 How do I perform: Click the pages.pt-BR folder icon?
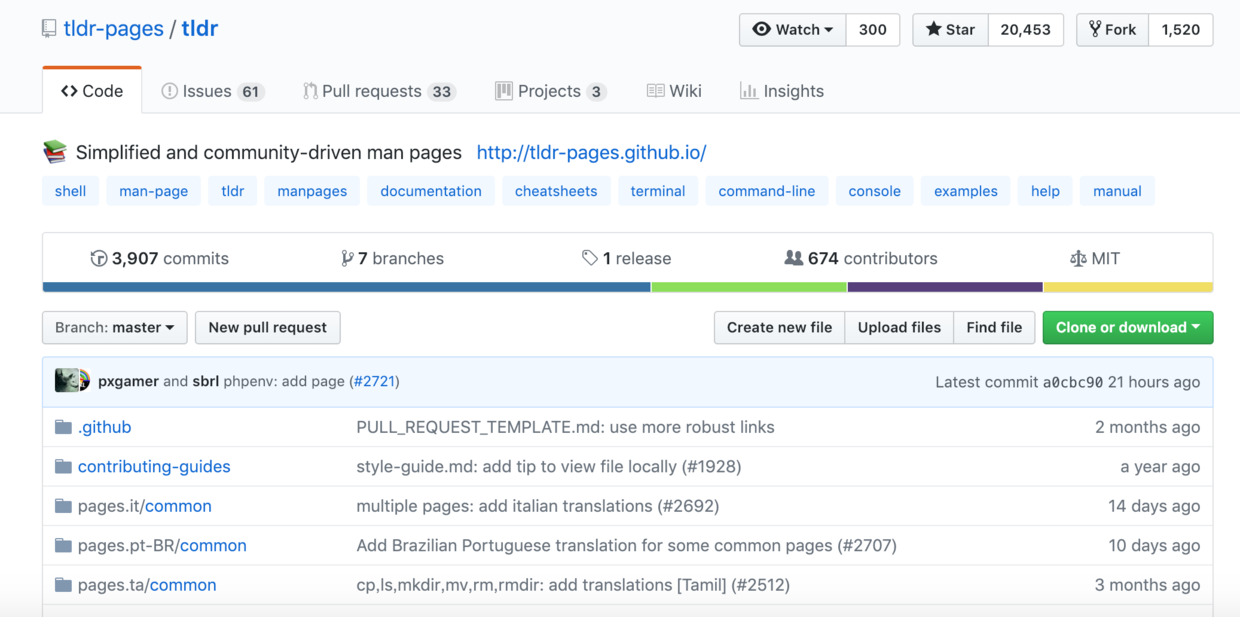coord(63,546)
